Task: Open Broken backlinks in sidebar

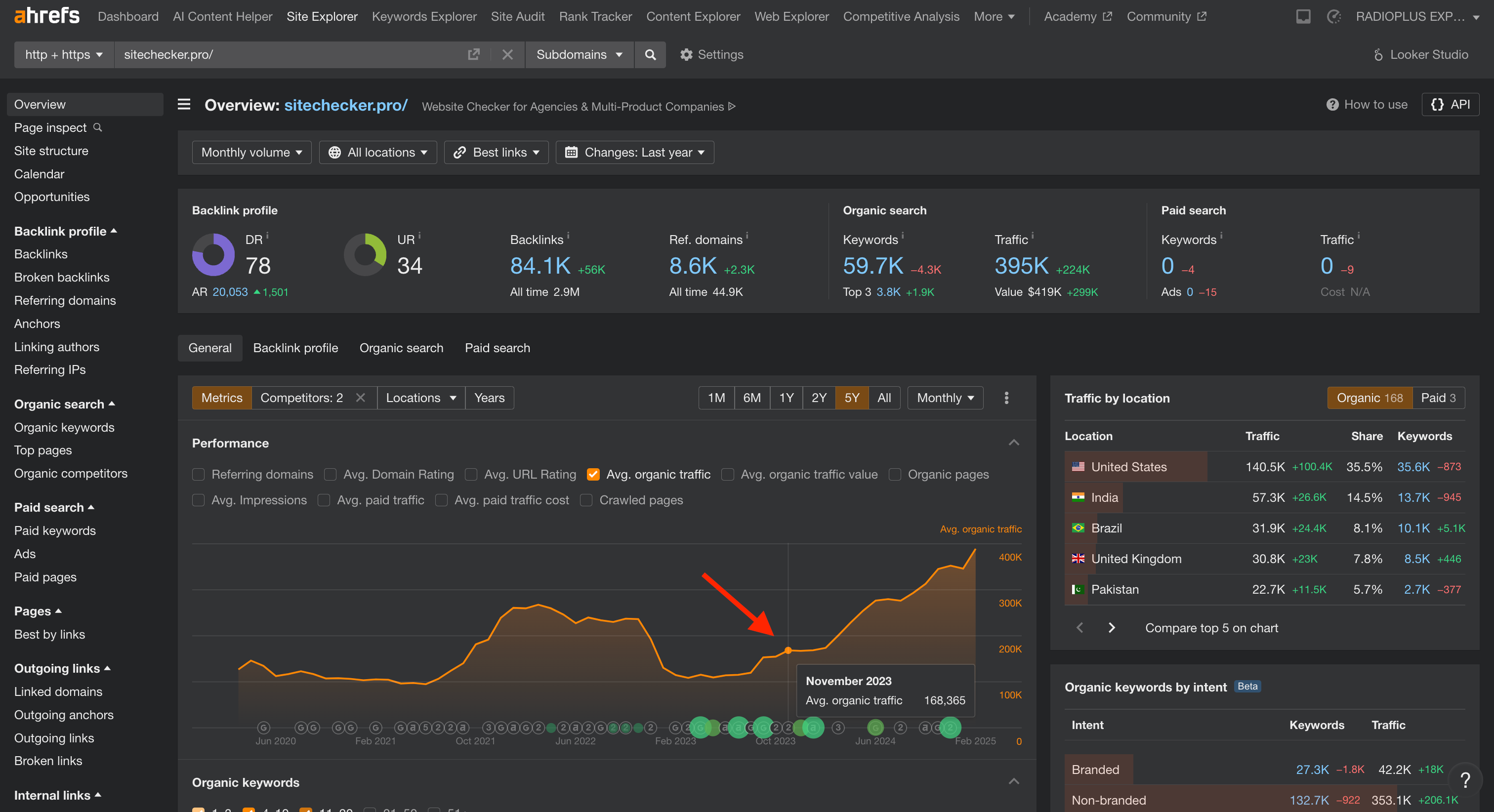Action: tap(61, 277)
